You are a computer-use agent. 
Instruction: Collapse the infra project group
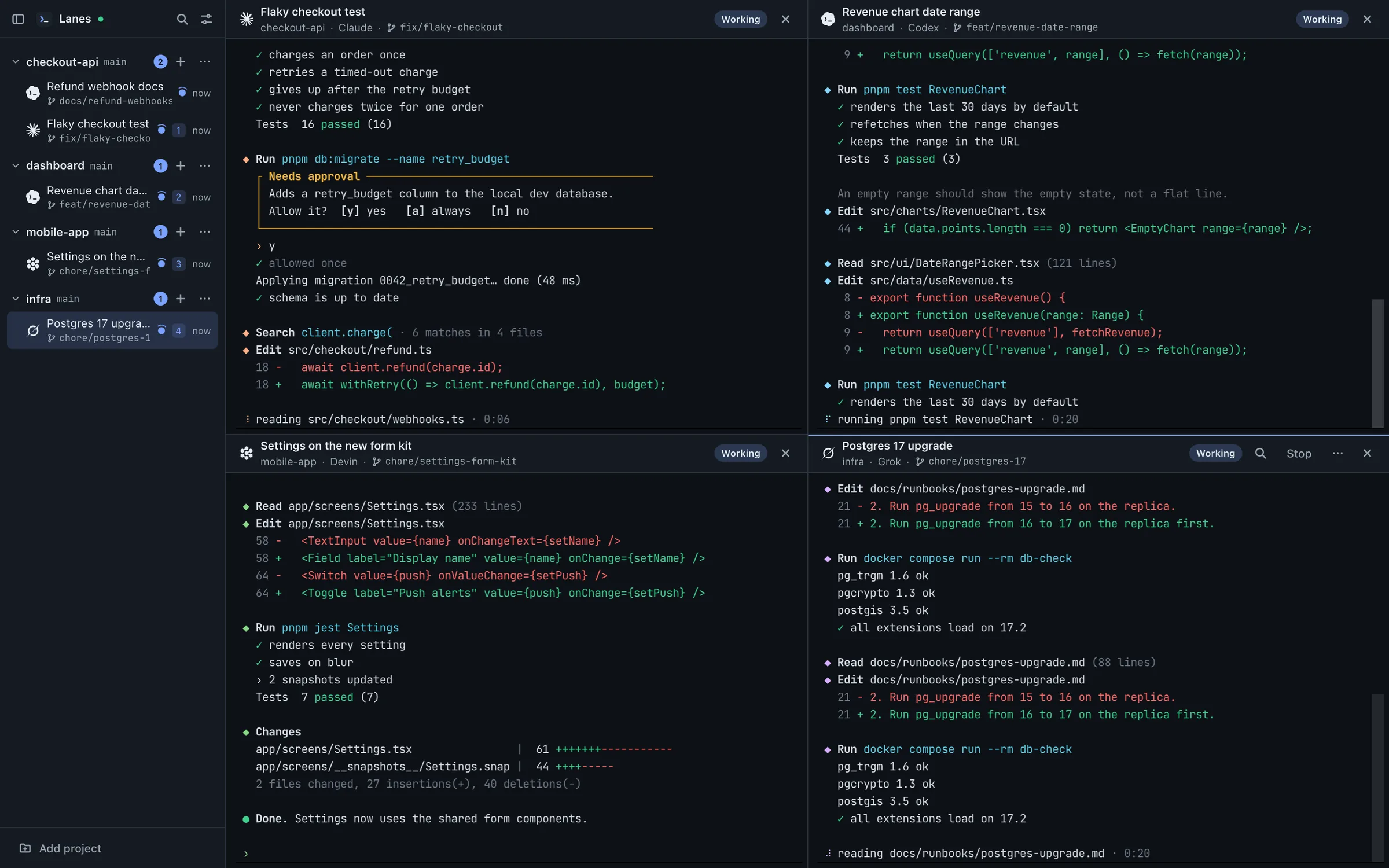click(x=16, y=299)
